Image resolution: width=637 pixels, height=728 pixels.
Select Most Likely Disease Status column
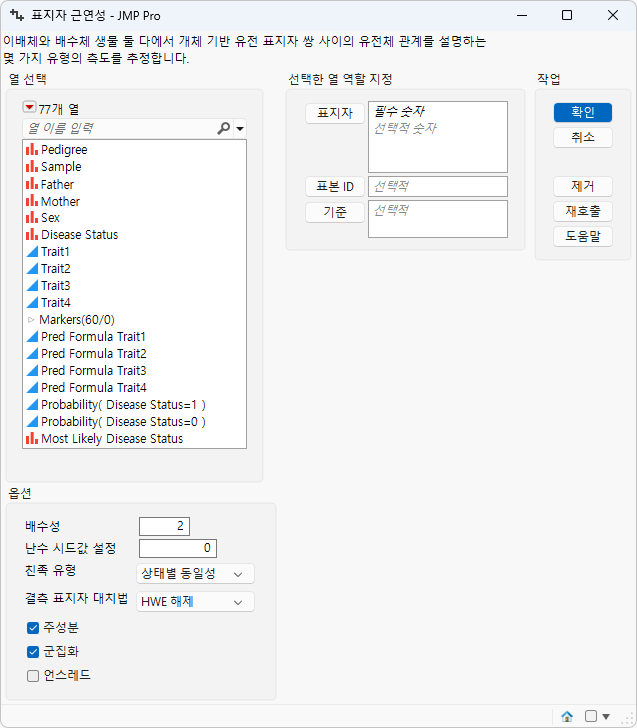pyautogui.click(x=112, y=438)
